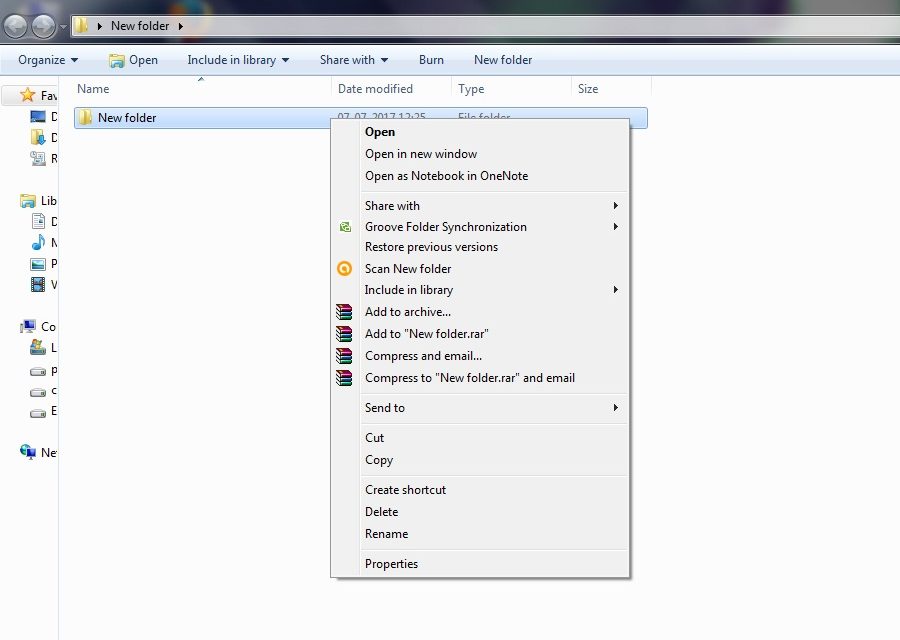Select "Restore previous versions" from the menu
Viewport: 900px width, 640px height.
pyautogui.click(x=430, y=247)
